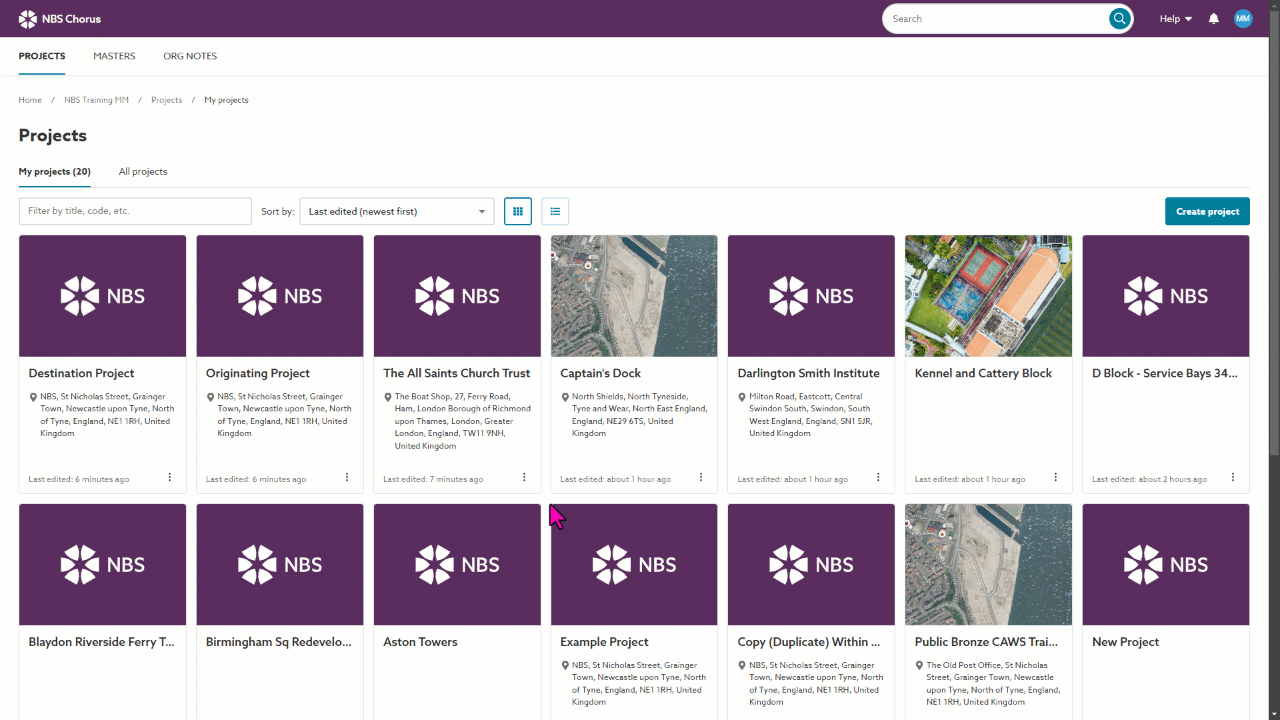This screenshot has height=720, width=1280.
Task: Click the NBS Chorus logo
Action: click(x=60, y=19)
